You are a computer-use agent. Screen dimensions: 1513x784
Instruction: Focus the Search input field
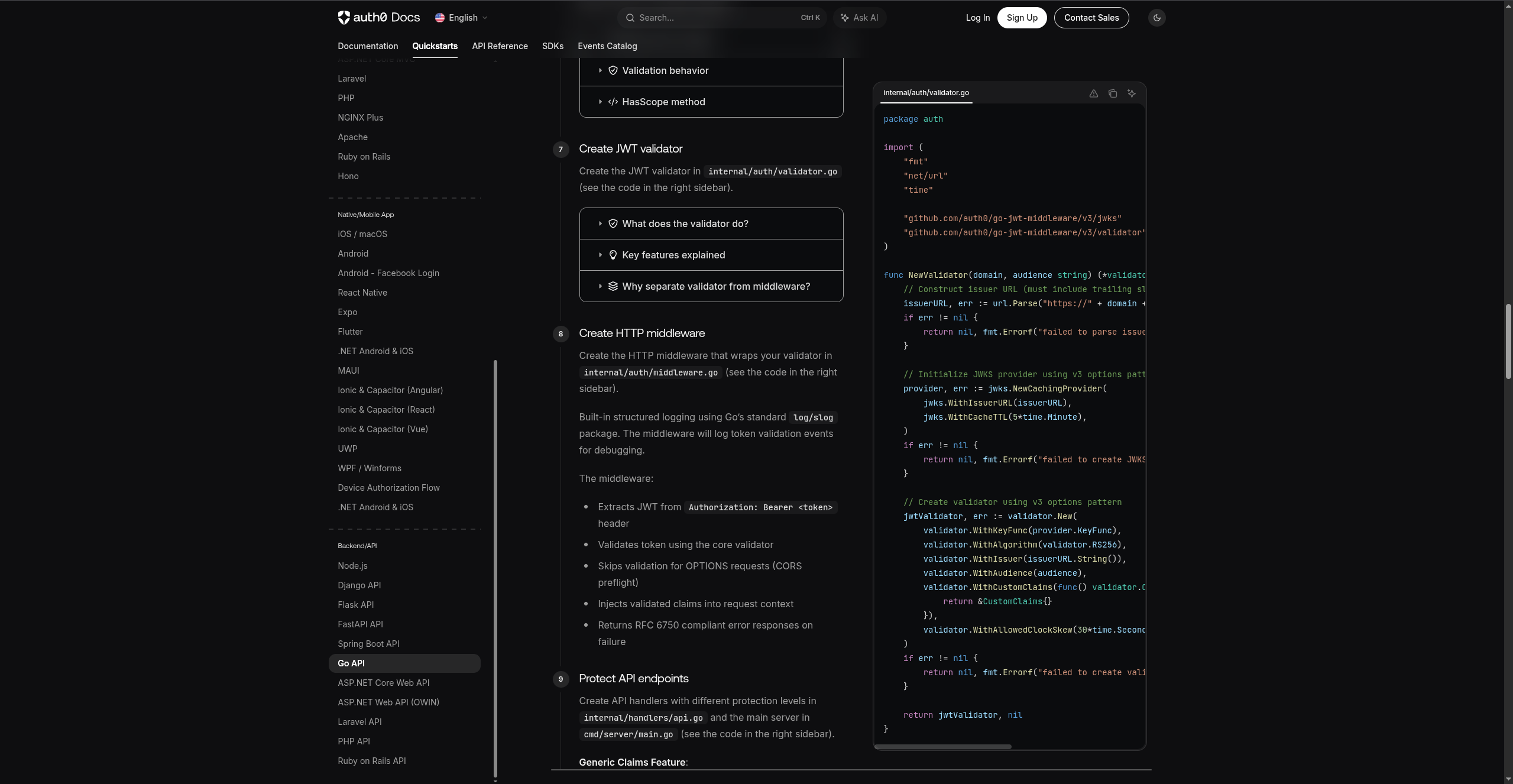click(x=722, y=18)
